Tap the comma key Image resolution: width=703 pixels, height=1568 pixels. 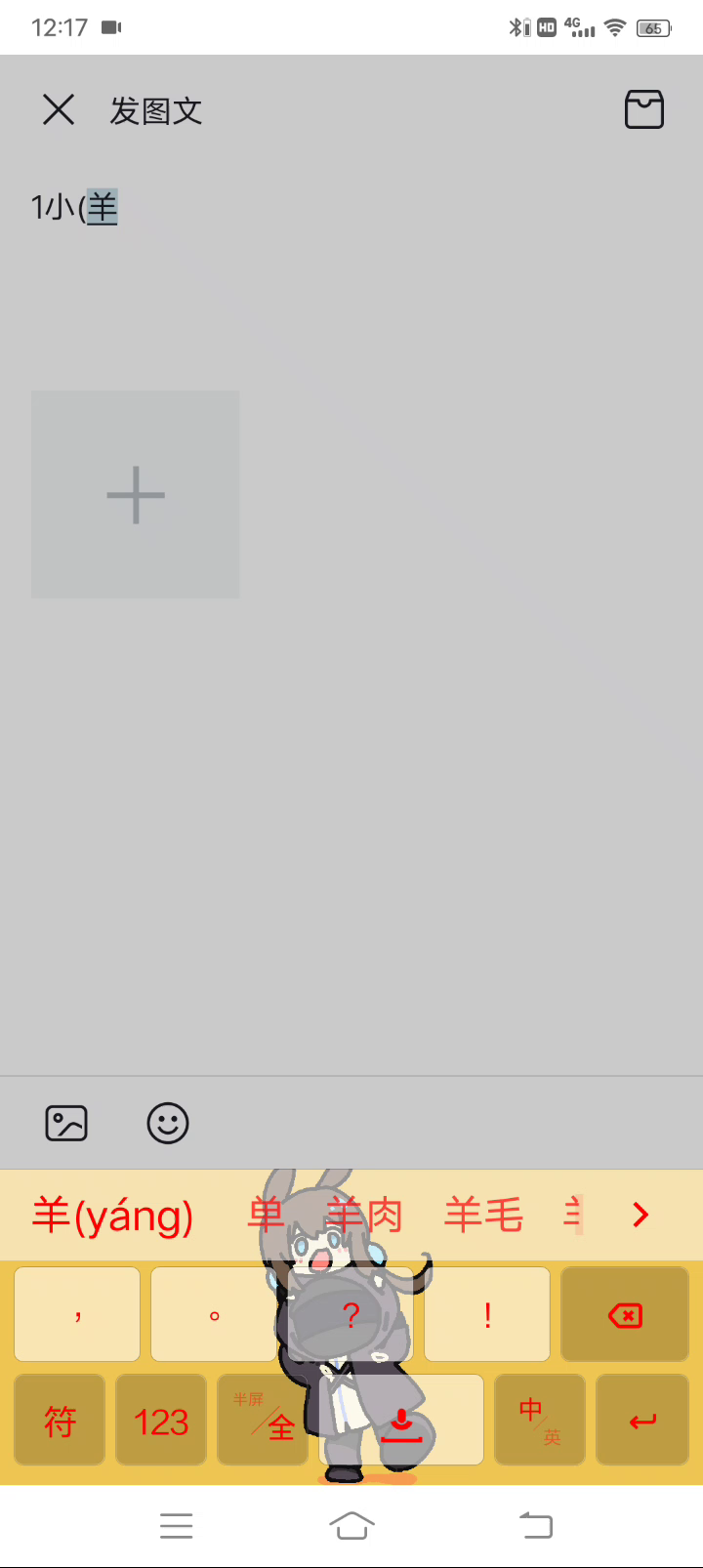tap(77, 1314)
